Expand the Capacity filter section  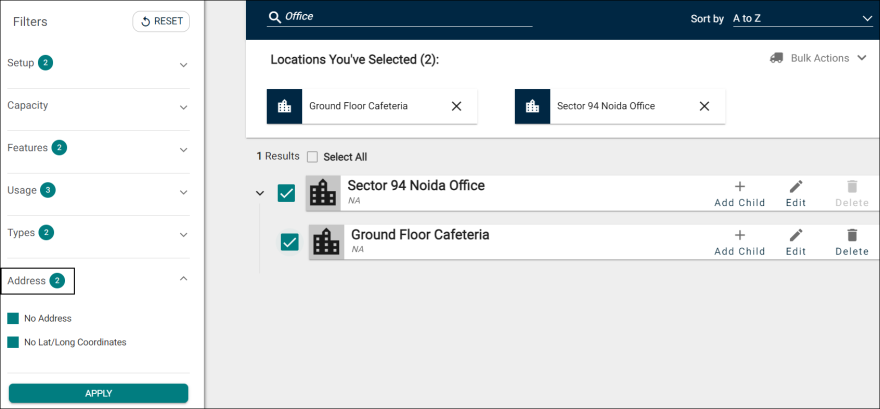click(183, 107)
